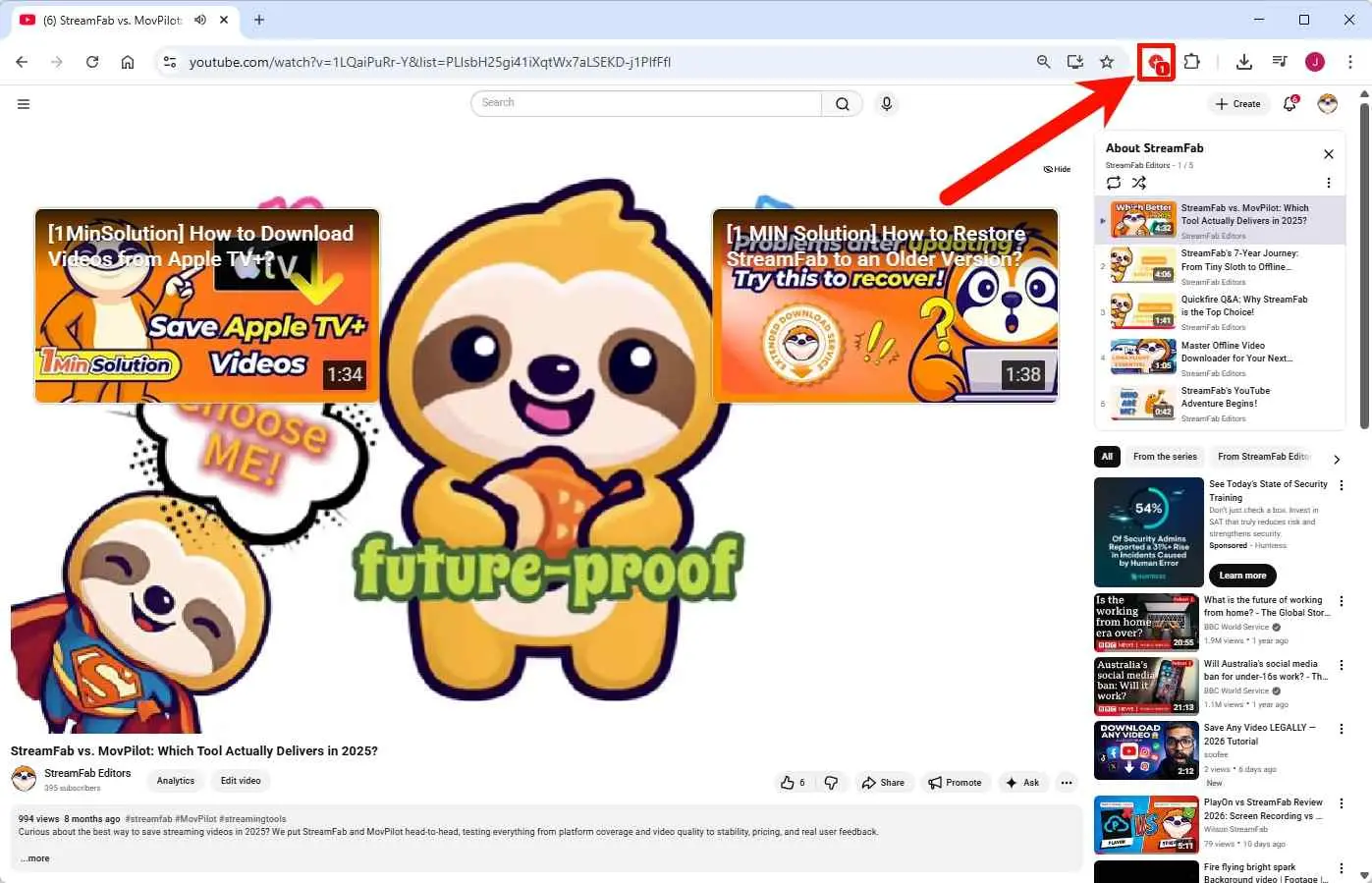Search with voice microphone icon
Screen dimensions: 1372x883
pyautogui.click(x=887, y=104)
